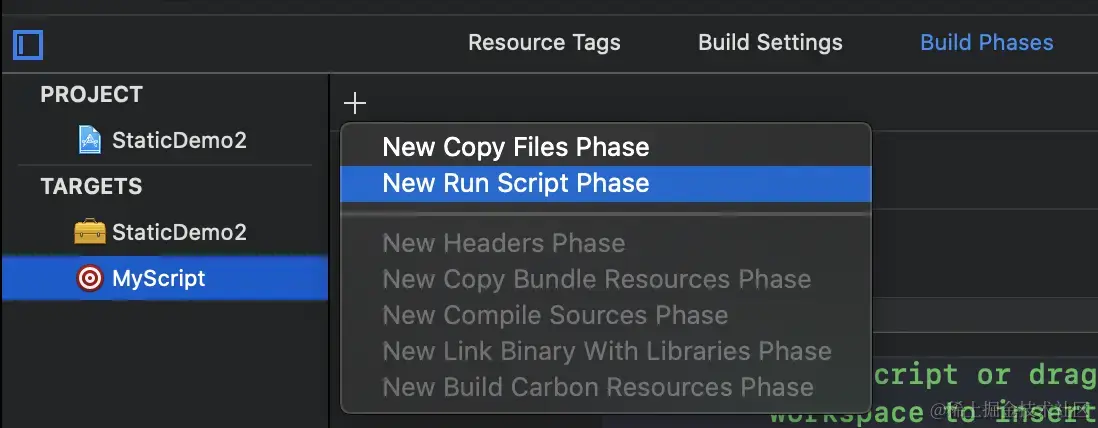Click into the green script editor text
The height and width of the screenshot is (428, 1098).
coord(980,376)
